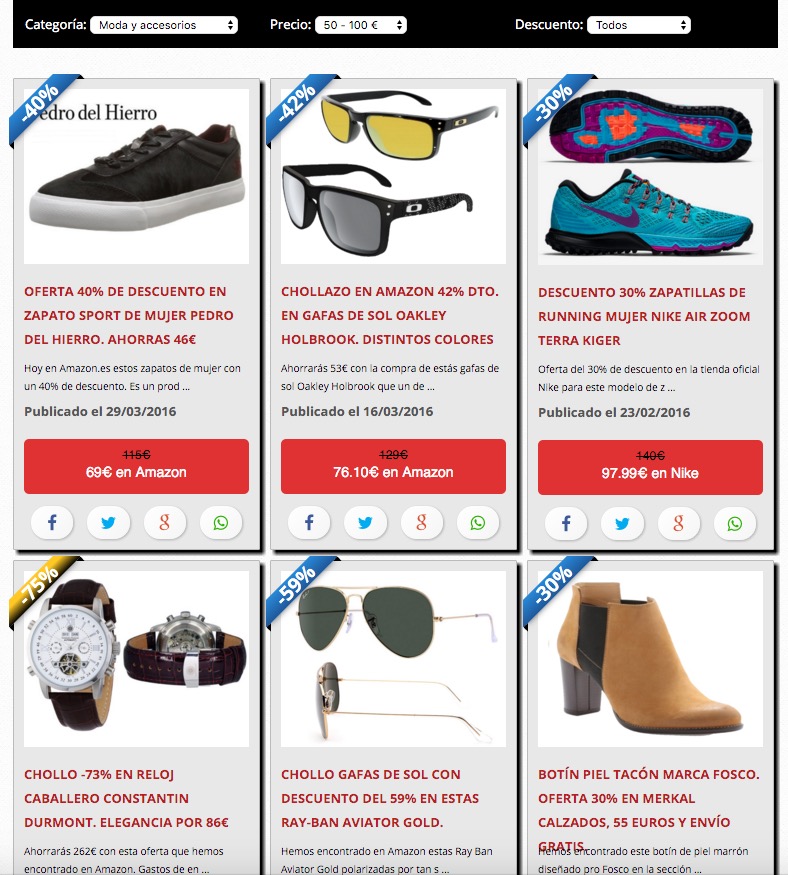This screenshot has width=788, height=875.
Task: Send Pedro del Hierro offer via WhatsApp
Action: pyautogui.click(x=221, y=523)
